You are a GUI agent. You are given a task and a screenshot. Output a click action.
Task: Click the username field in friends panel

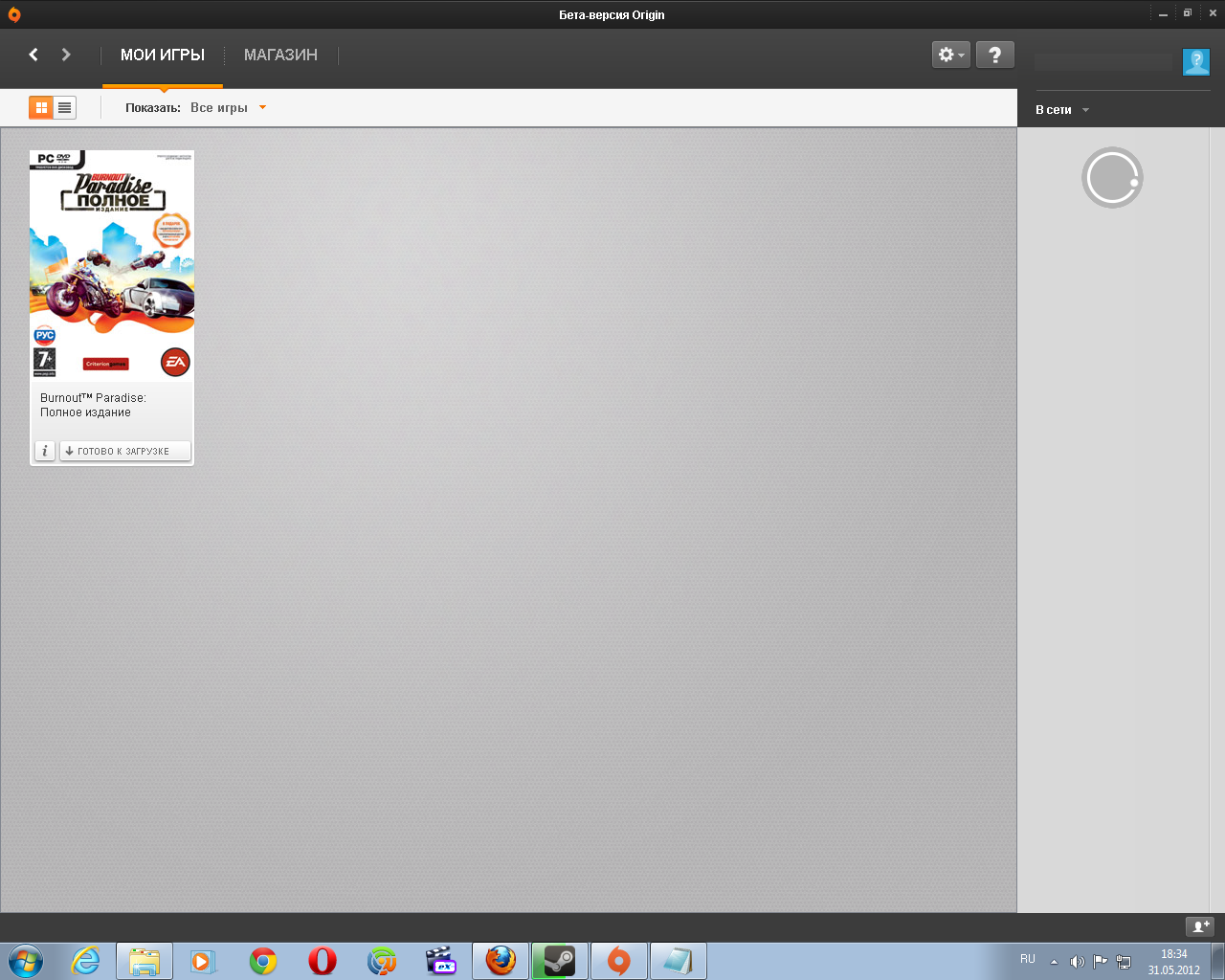click(x=1103, y=62)
